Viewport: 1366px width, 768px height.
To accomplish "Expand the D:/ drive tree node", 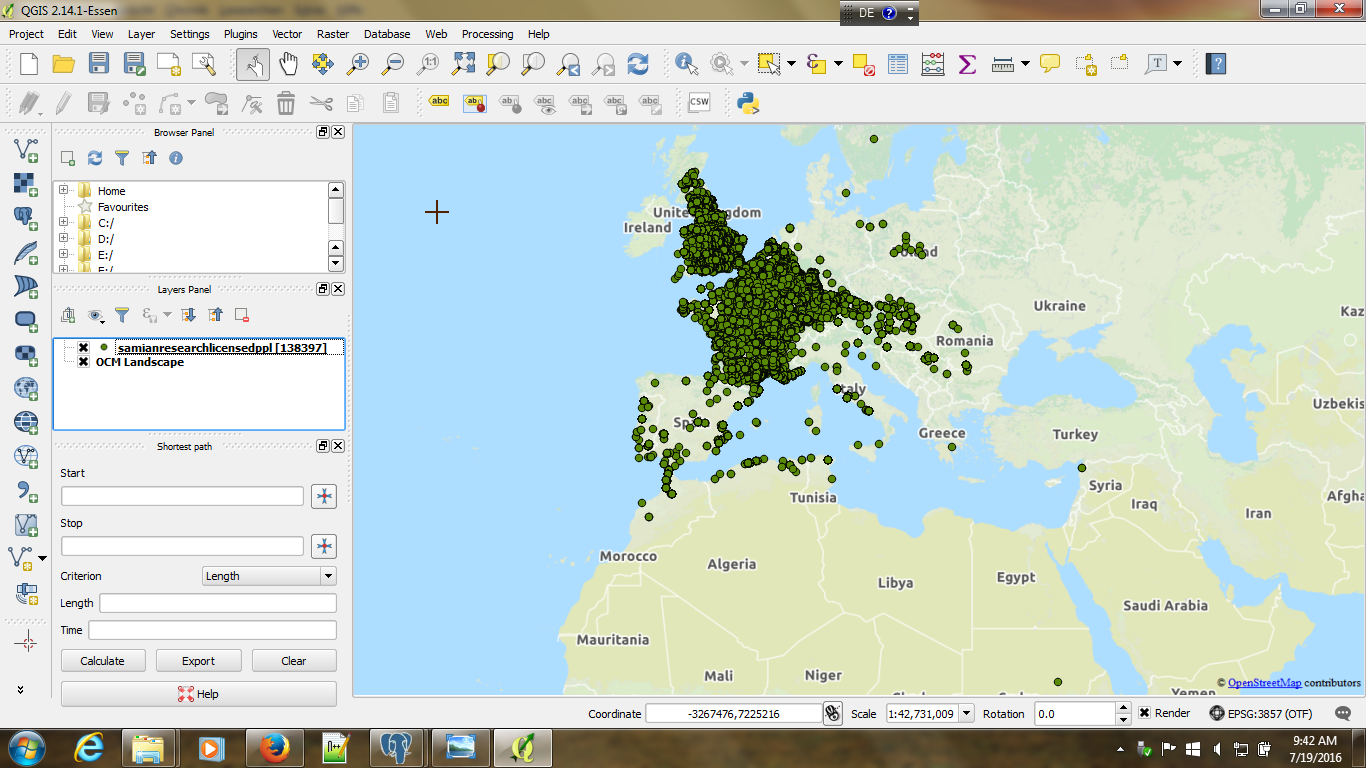I will pos(64,238).
